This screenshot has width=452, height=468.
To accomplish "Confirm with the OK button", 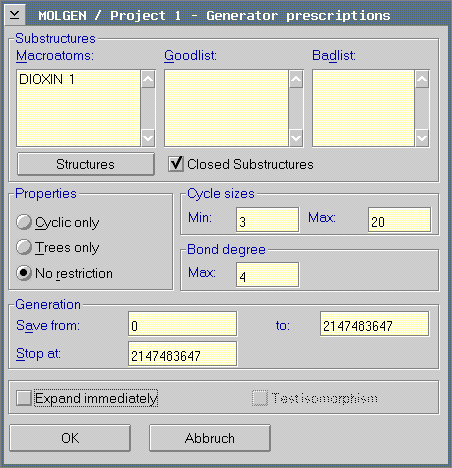I will tap(70, 438).
